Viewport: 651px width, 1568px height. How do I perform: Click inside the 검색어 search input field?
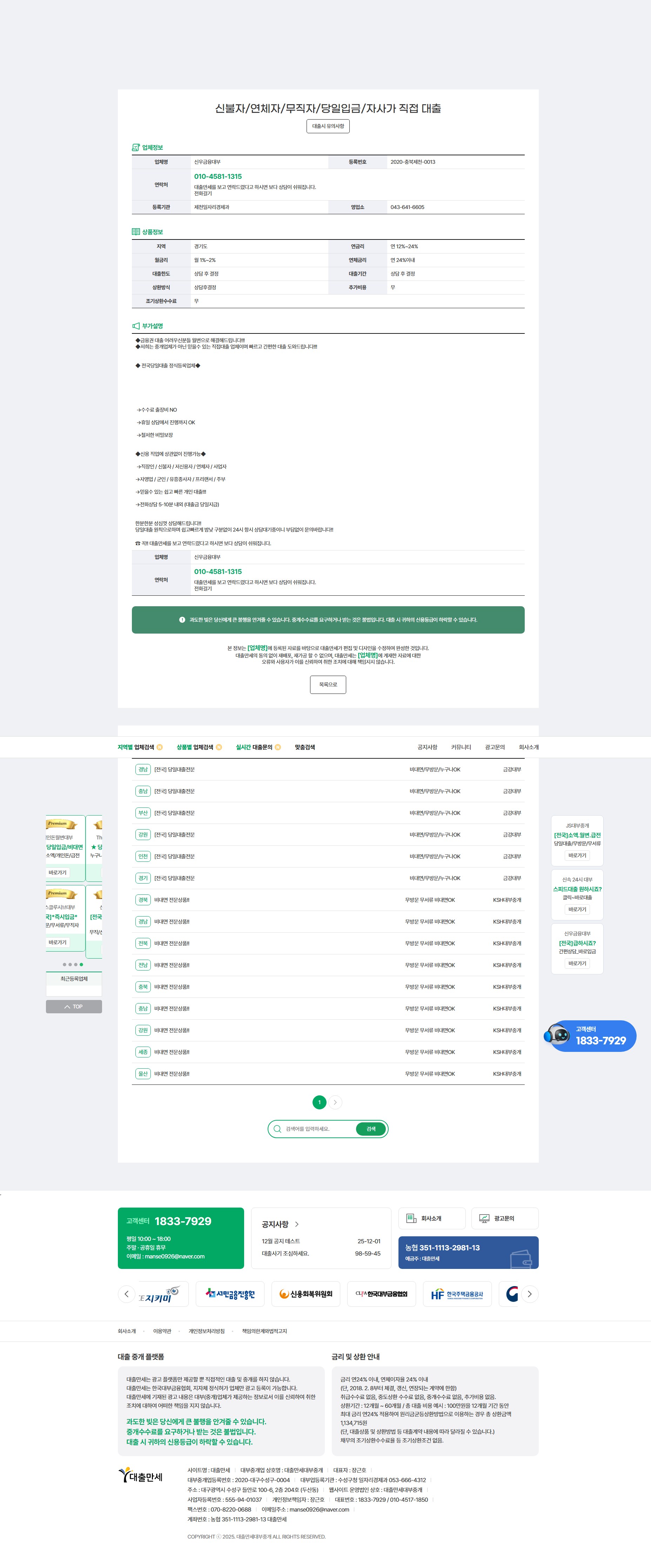coord(310,1129)
